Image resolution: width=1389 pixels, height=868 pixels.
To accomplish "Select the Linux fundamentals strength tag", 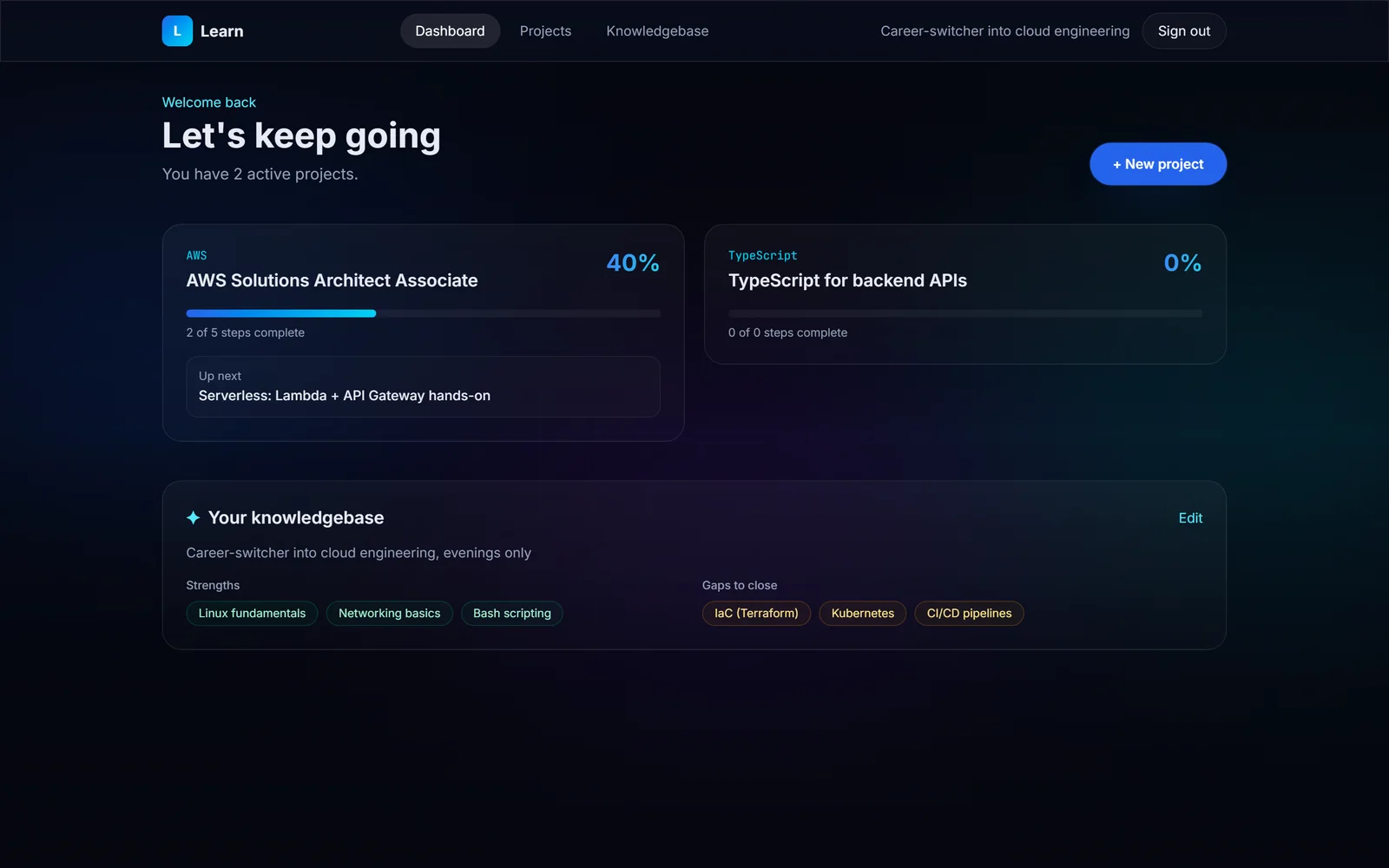I will pyautogui.click(x=252, y=613).
